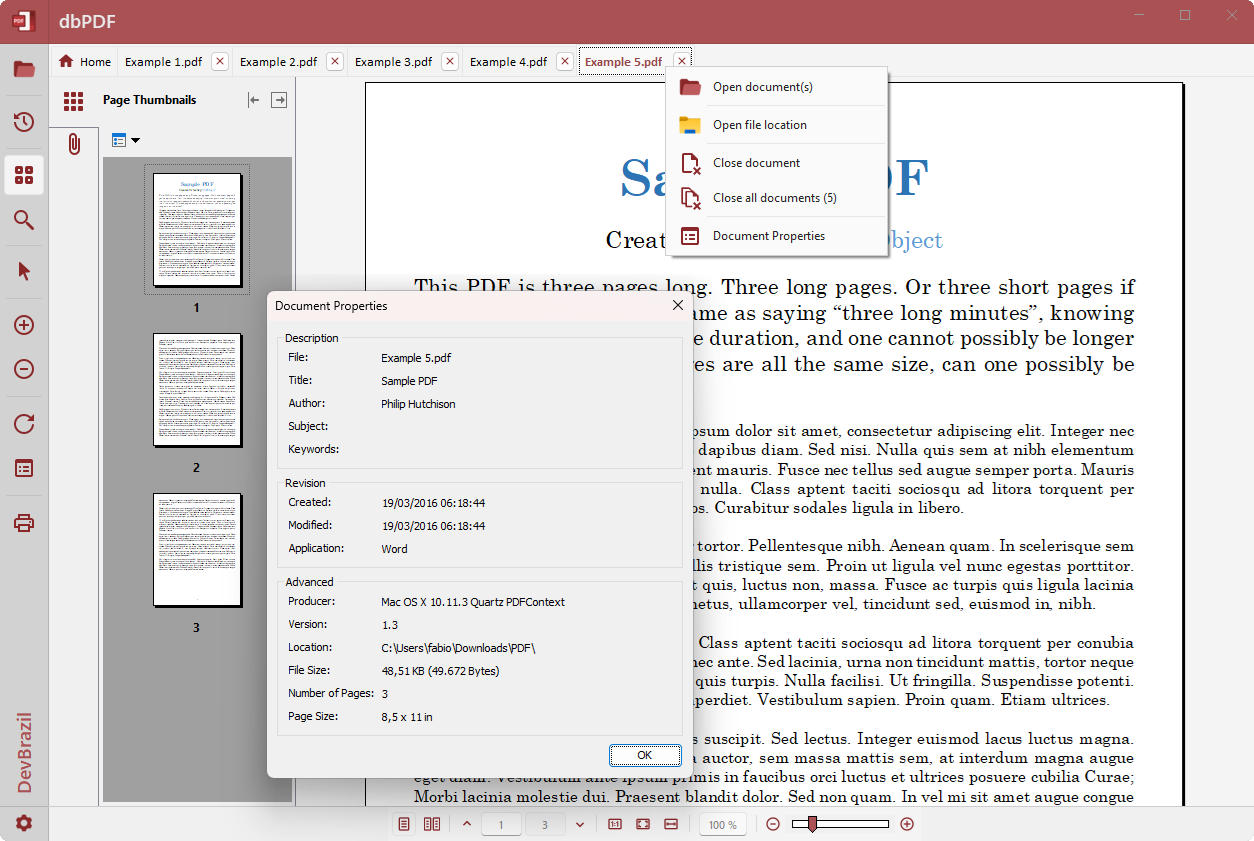This screenshot has width=1254, height=841.
Task: Click OK in Document Properties dialog
Action: [645, 755]
